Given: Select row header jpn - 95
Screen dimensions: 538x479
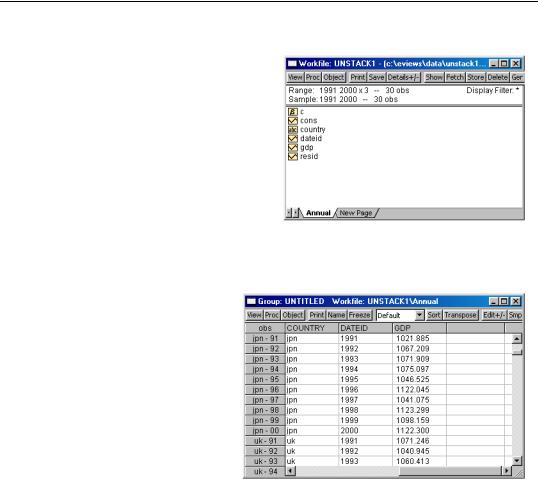Looking at the screenshot, I should pos(265,379).
